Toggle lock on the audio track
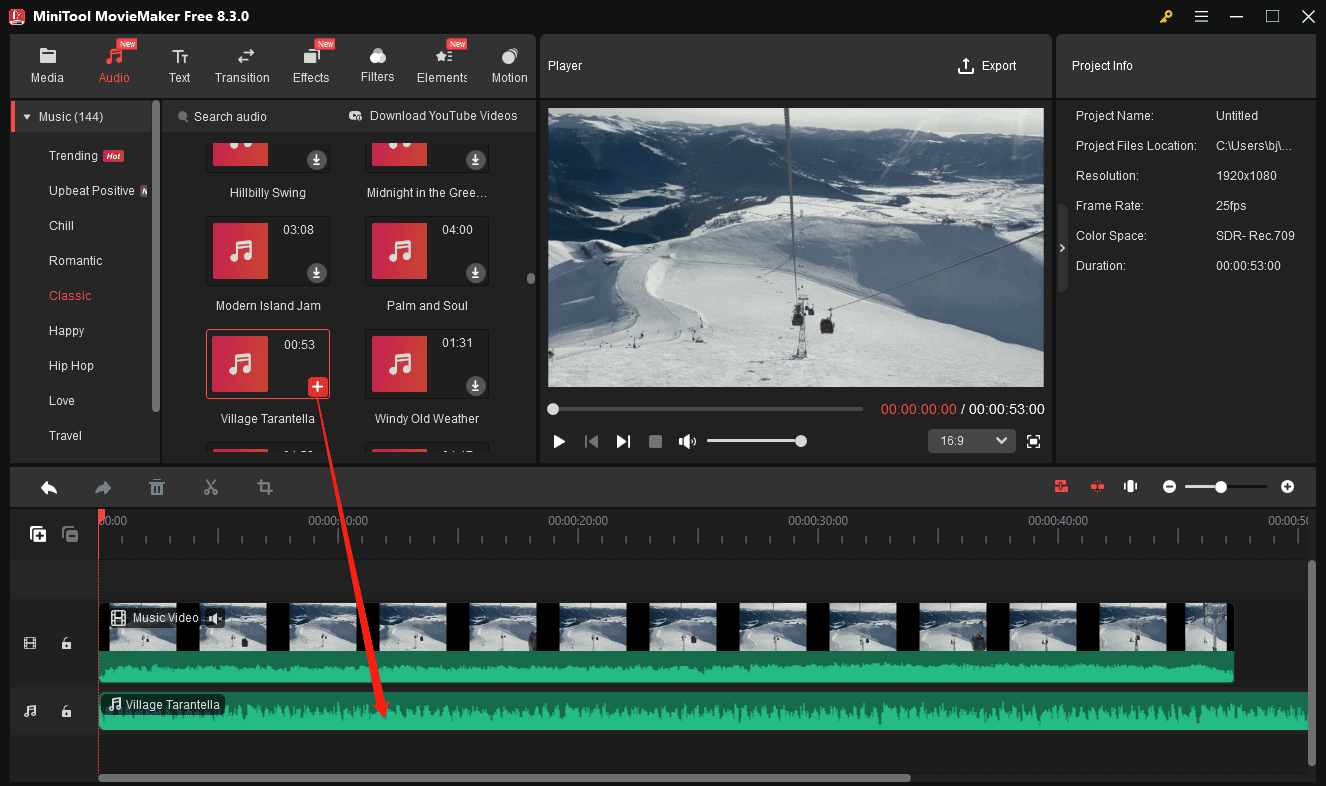The height and width of the screenshot is (786, 1326). click(66, 711)
